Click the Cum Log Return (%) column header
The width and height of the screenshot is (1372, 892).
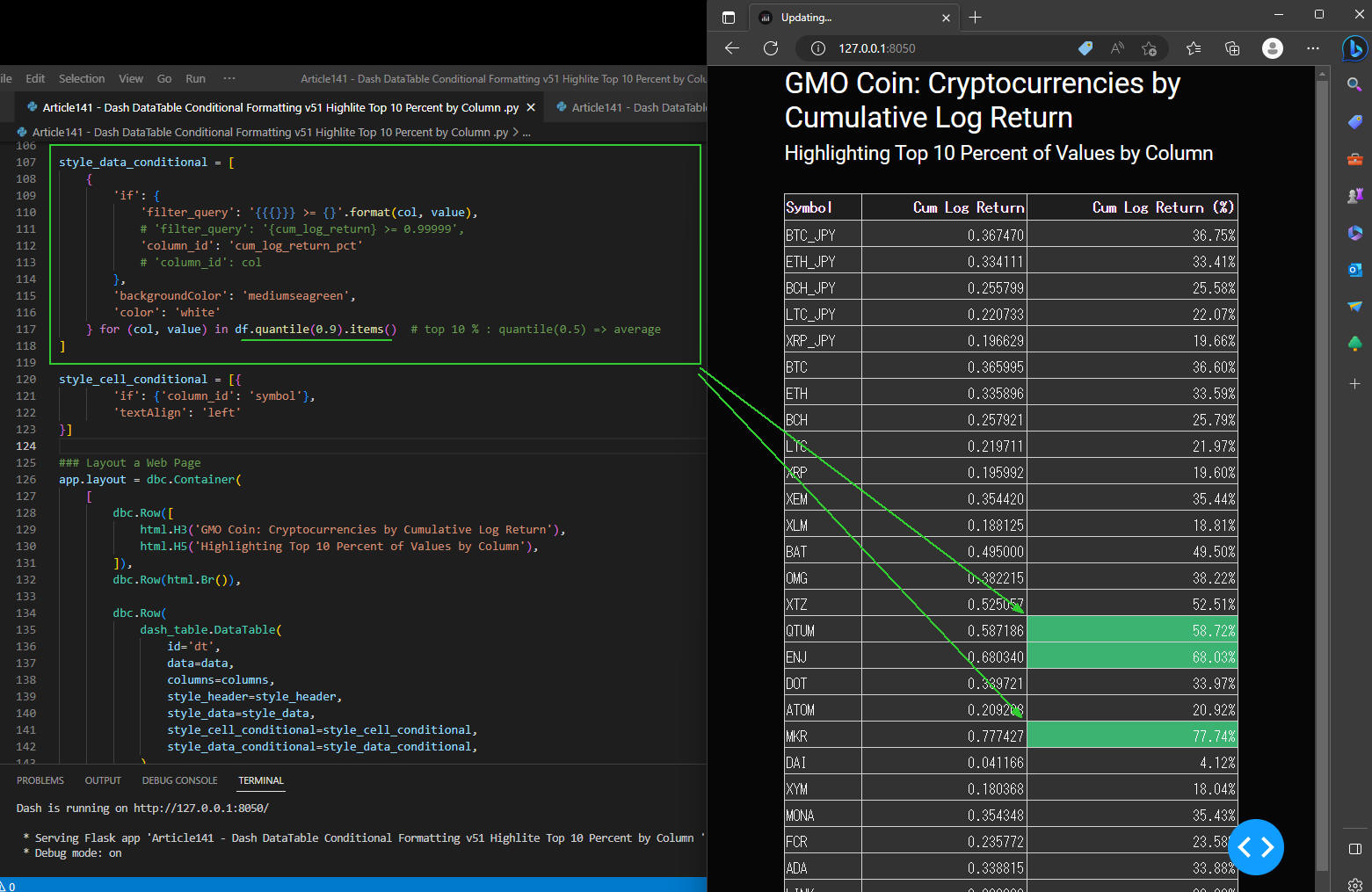pyautogui.click(x=1132, y=207)
